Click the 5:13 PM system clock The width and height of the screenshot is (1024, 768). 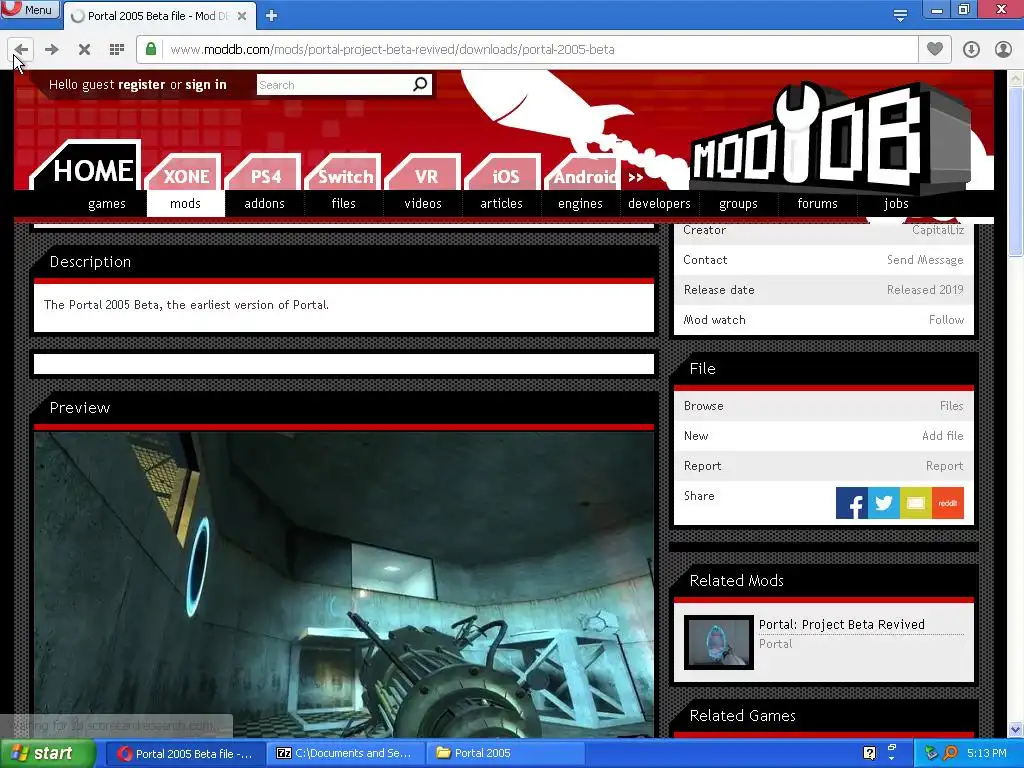[x=987, y=754]
